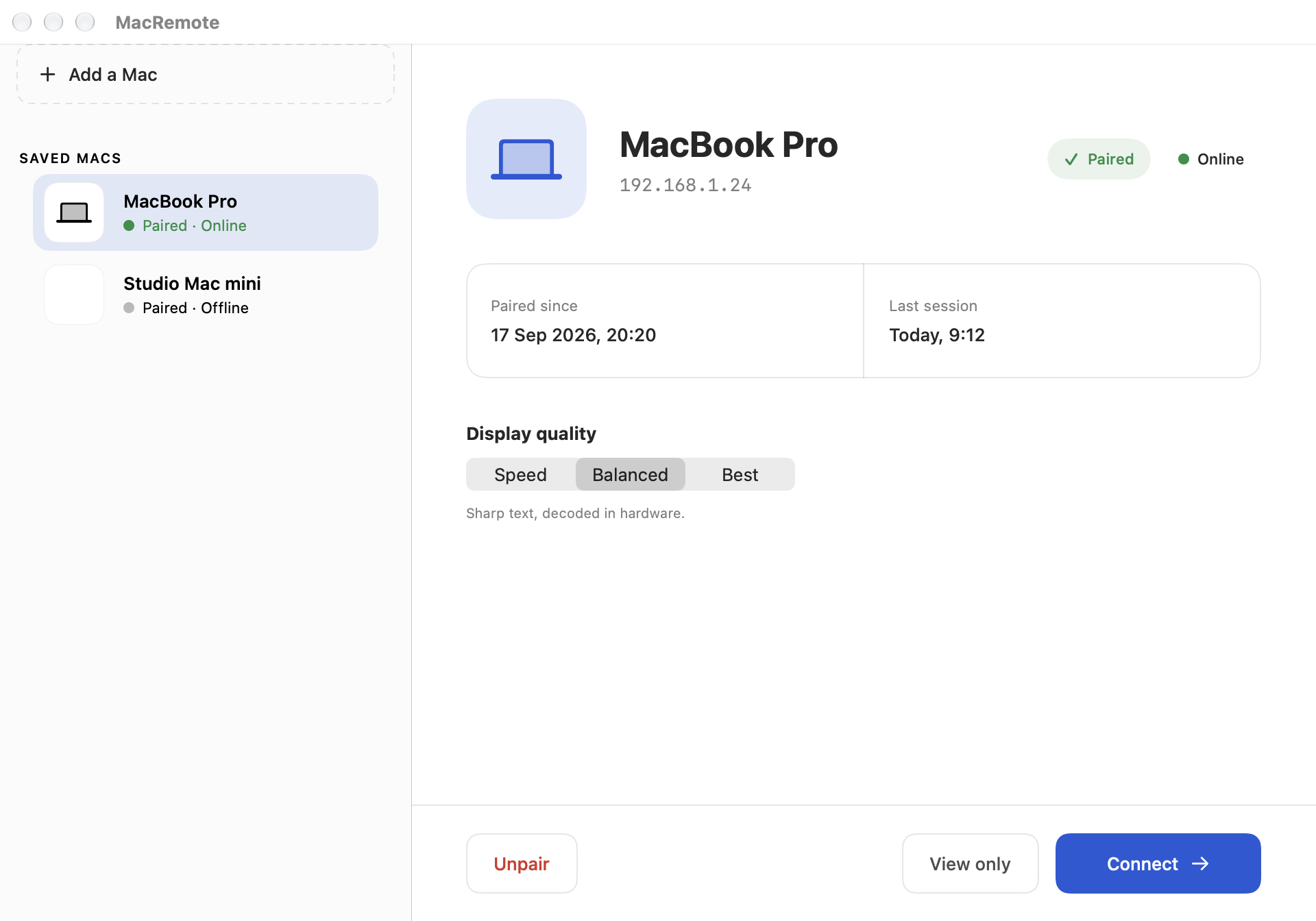Click the first window control button in title bar
Viewport: 1316px width, 921px height.
coord(22,23)
